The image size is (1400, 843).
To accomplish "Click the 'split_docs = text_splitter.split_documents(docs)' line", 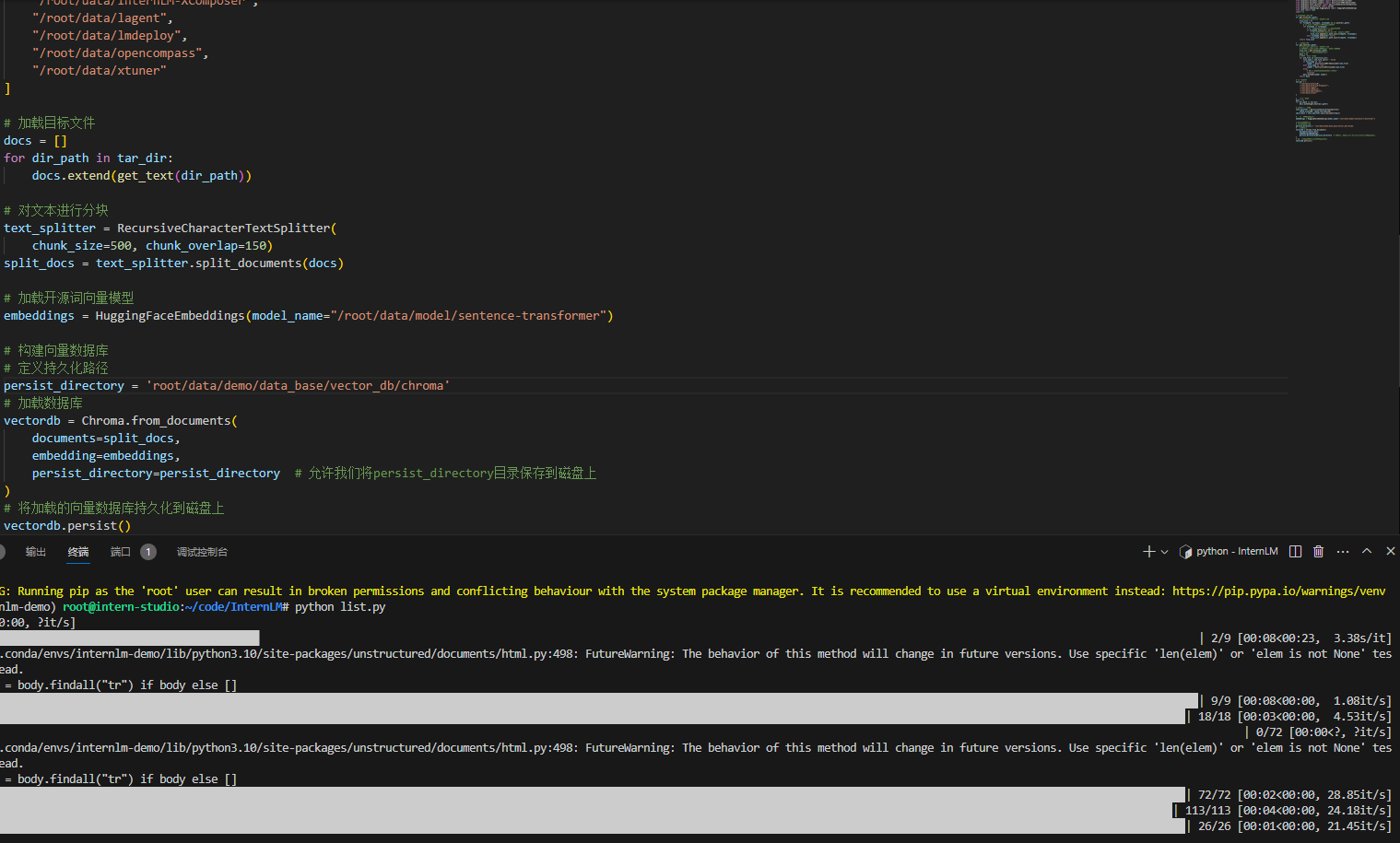I will 173,263.
